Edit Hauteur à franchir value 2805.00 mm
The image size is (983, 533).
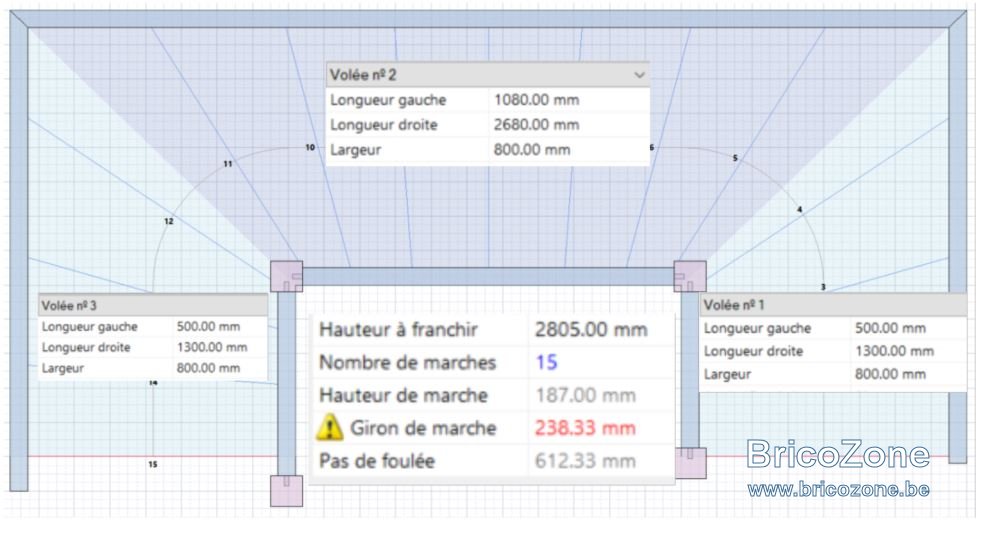591,330
